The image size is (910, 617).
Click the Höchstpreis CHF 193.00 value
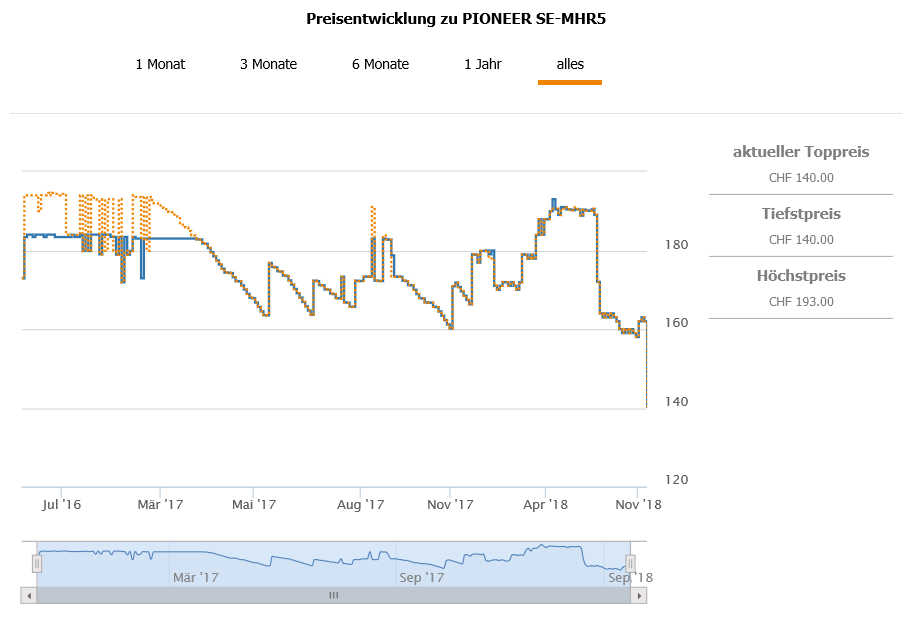(x=801, y=302)
